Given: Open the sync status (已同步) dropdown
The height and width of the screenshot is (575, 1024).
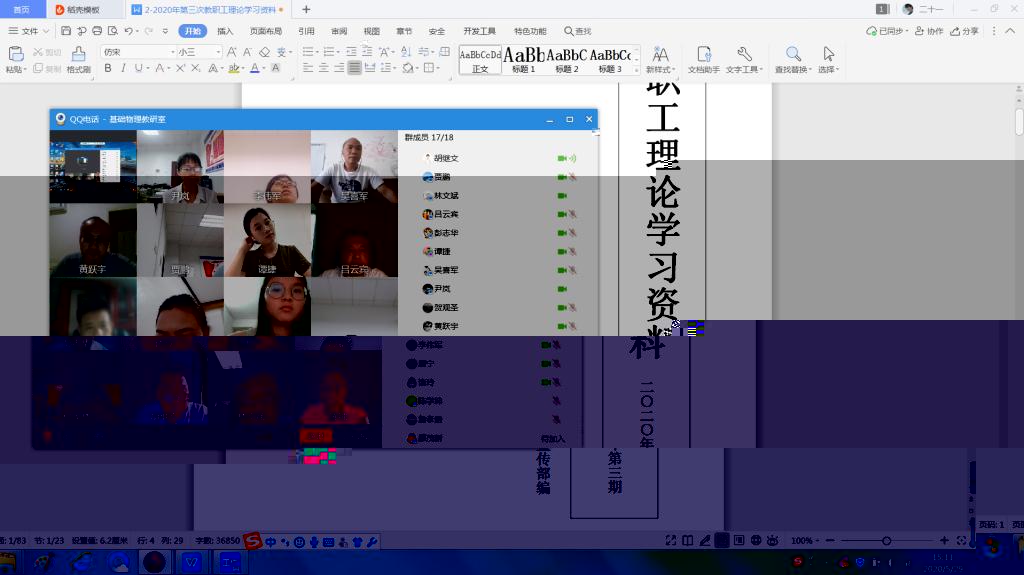Looking at the screenshot, I should pos(887,31).
